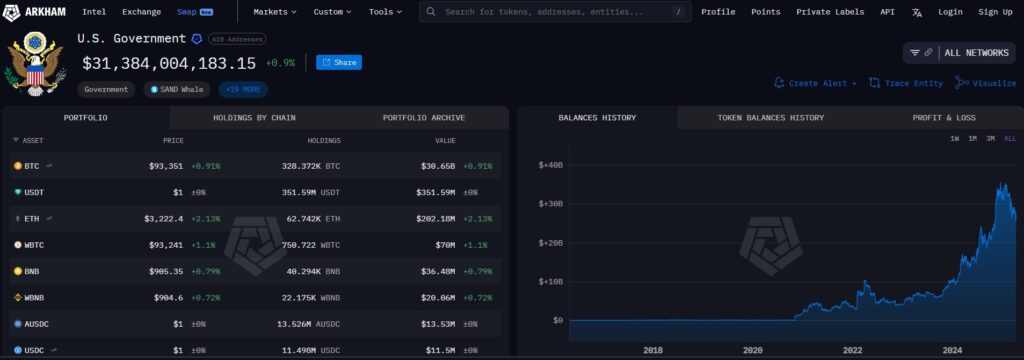Click the Login link

click(x=950, y=12)
